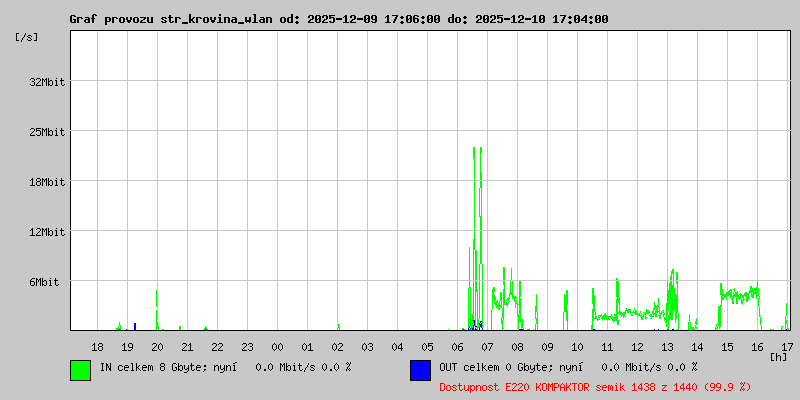
Task: Click the hour label 15 on x-axis
Action: coord(728,347)
